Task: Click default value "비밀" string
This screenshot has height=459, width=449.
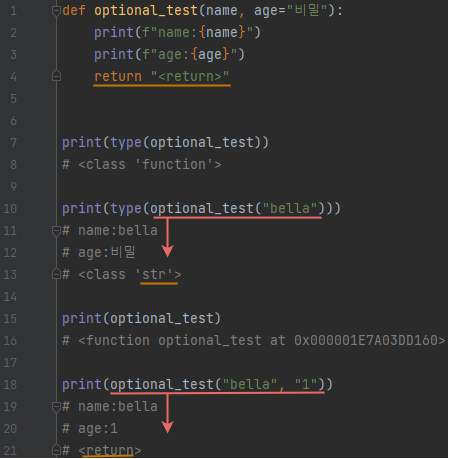Action: tap(307, 11)
